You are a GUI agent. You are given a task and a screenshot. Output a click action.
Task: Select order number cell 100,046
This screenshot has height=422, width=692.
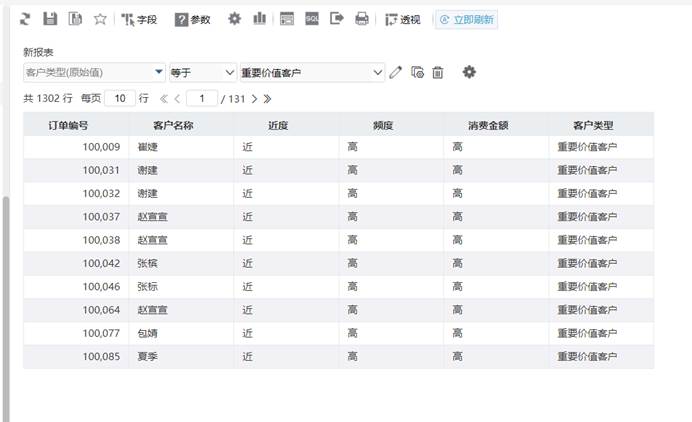click(76, 286)
